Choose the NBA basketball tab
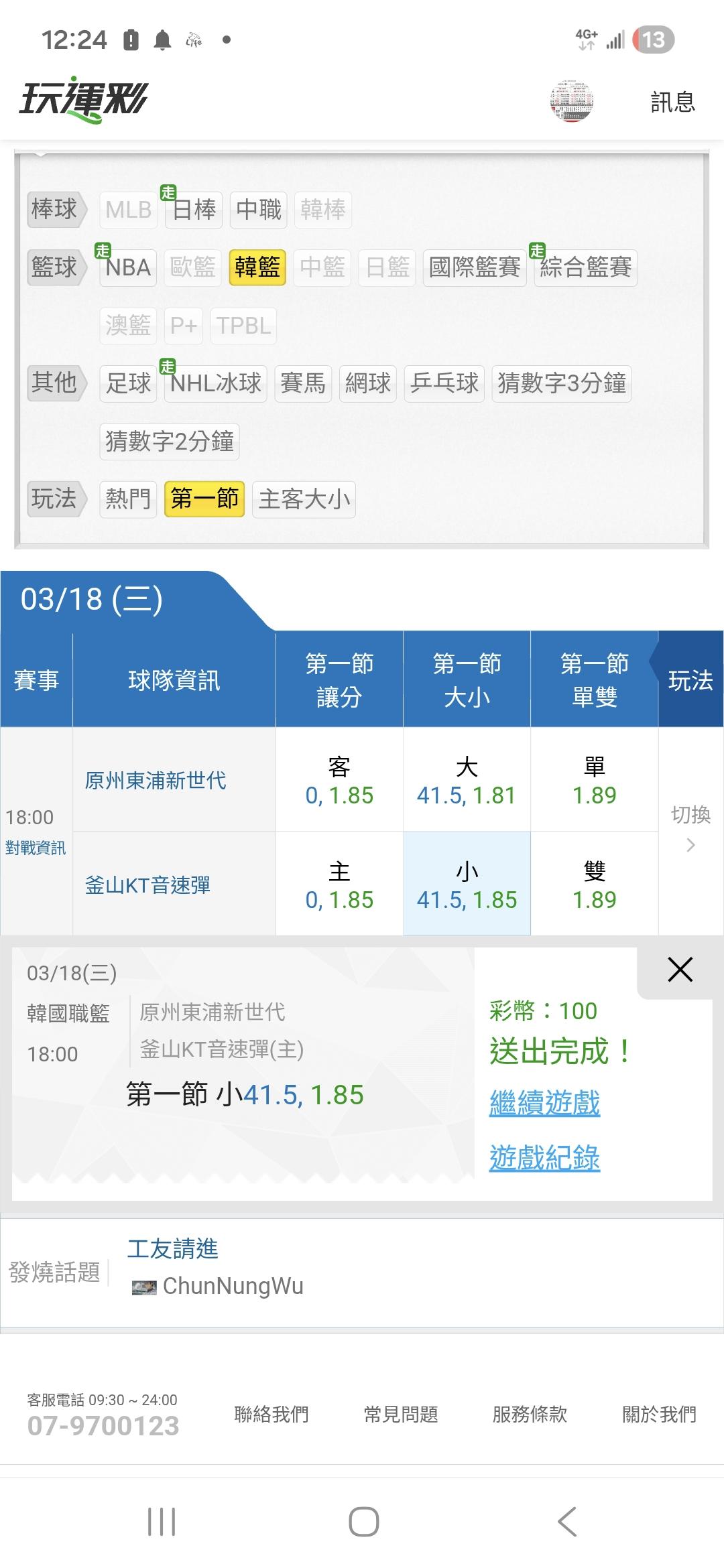This screenshot has width=724, height=1568. (128, 268)
